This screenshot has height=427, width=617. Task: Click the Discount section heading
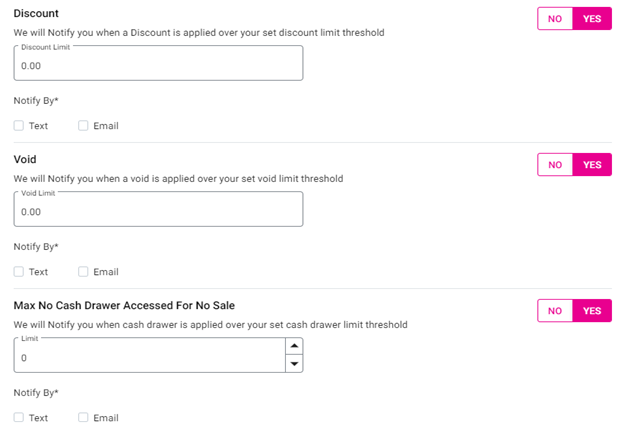click(36, 13)
